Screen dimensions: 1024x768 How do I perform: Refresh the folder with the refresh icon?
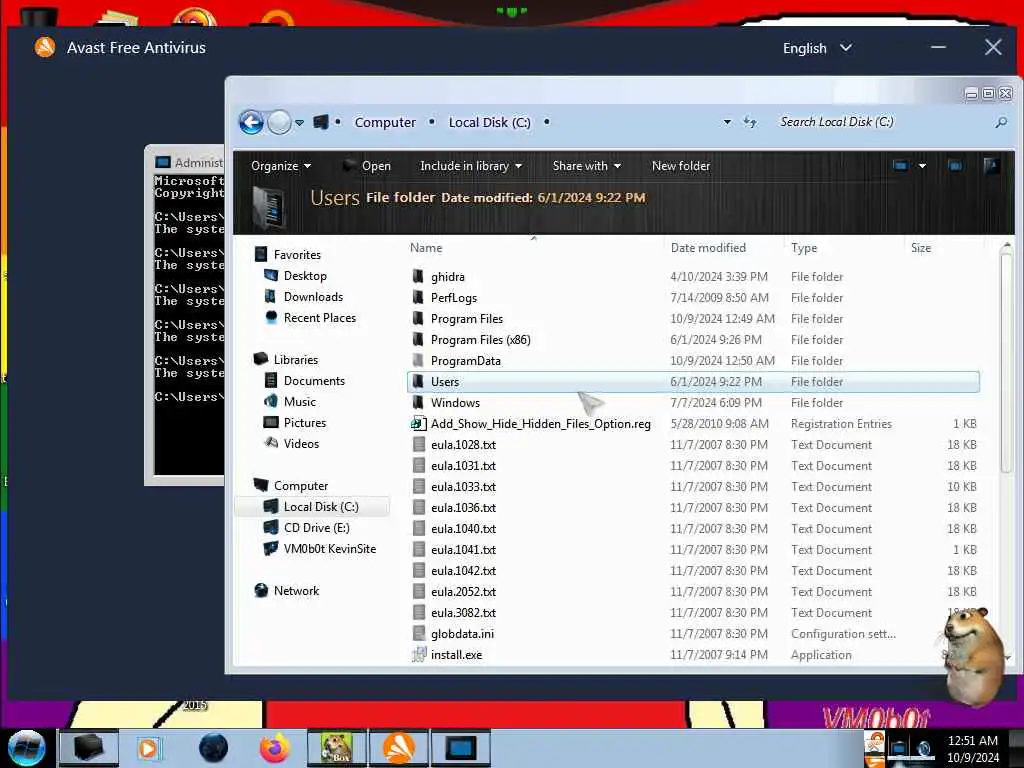tap(750, 122)
